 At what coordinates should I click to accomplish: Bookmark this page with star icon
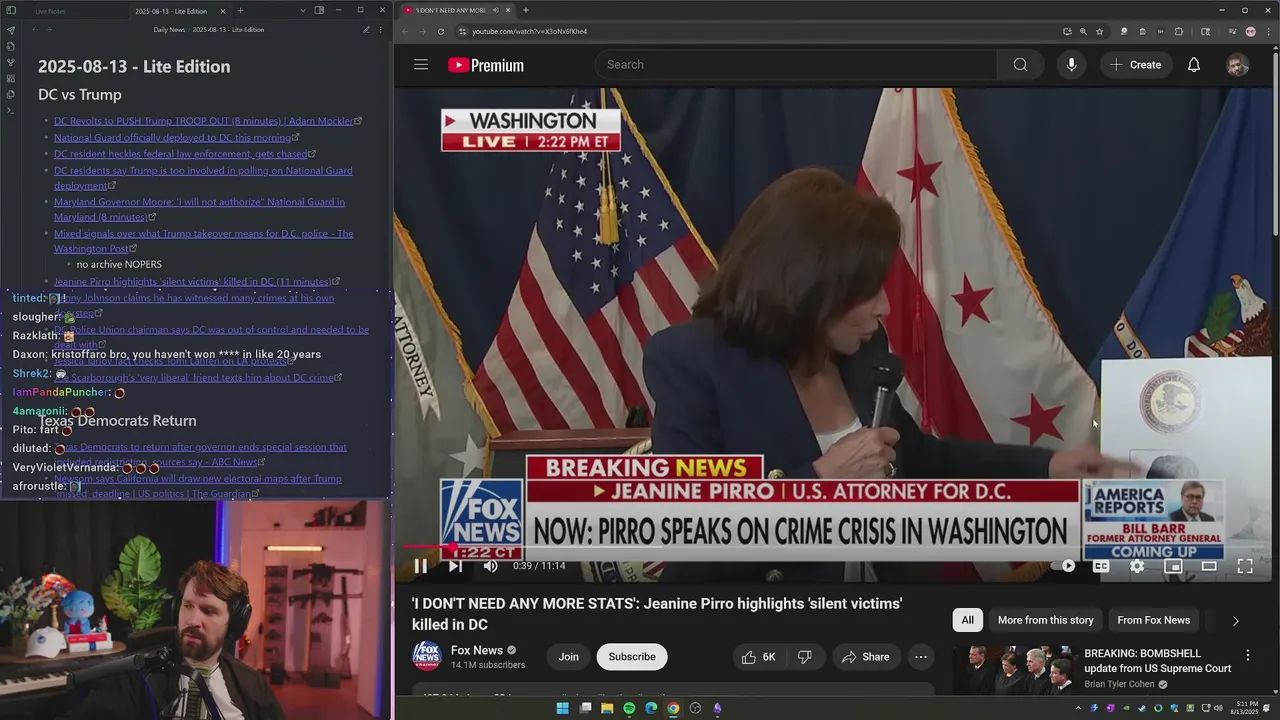pyautogui.click(x=1099, y=31)
